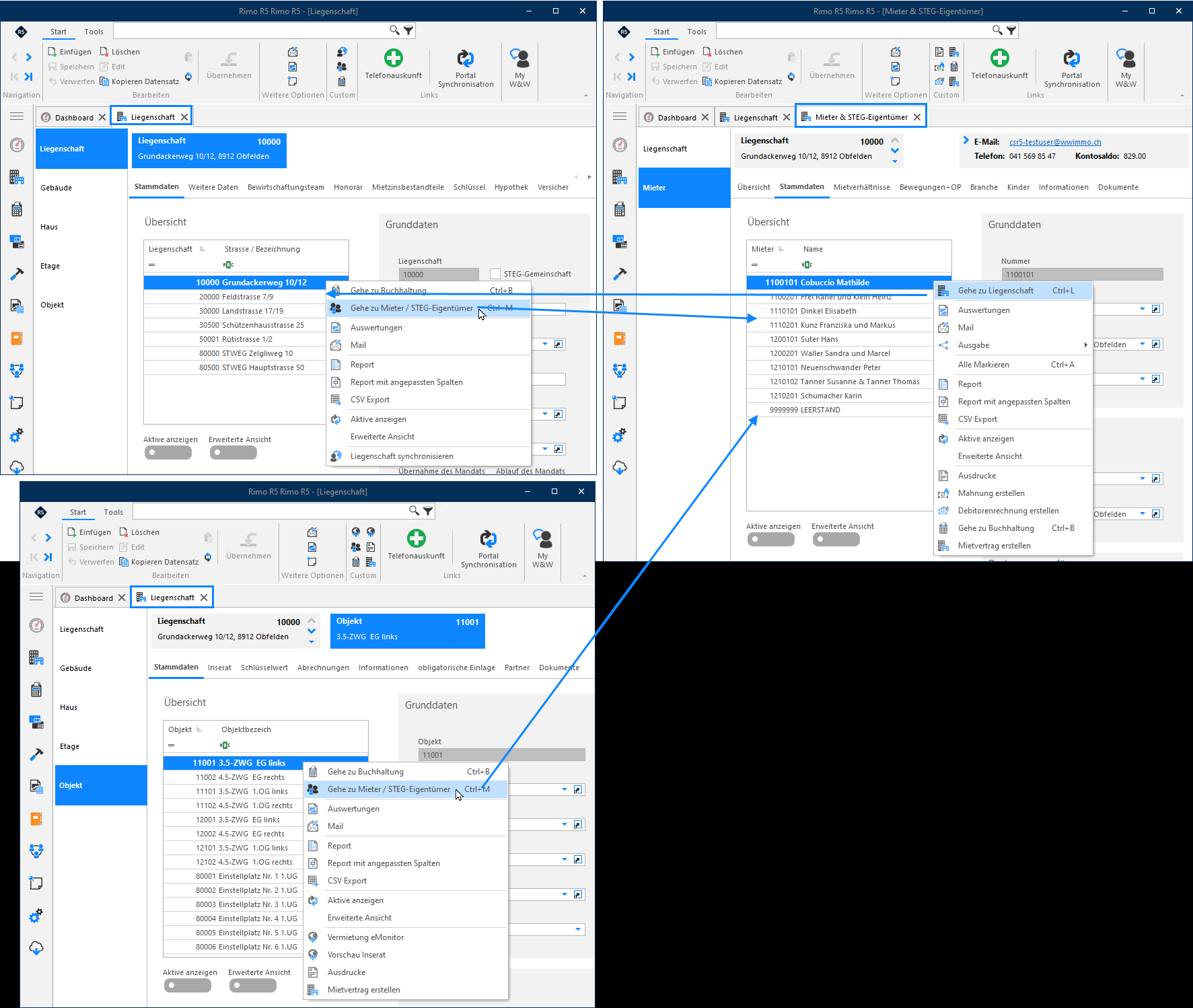Open csr5-testuser@wwimmo.ch email link
The height and width of the screenshot is (1008, 1193).
pos(1055,142)
